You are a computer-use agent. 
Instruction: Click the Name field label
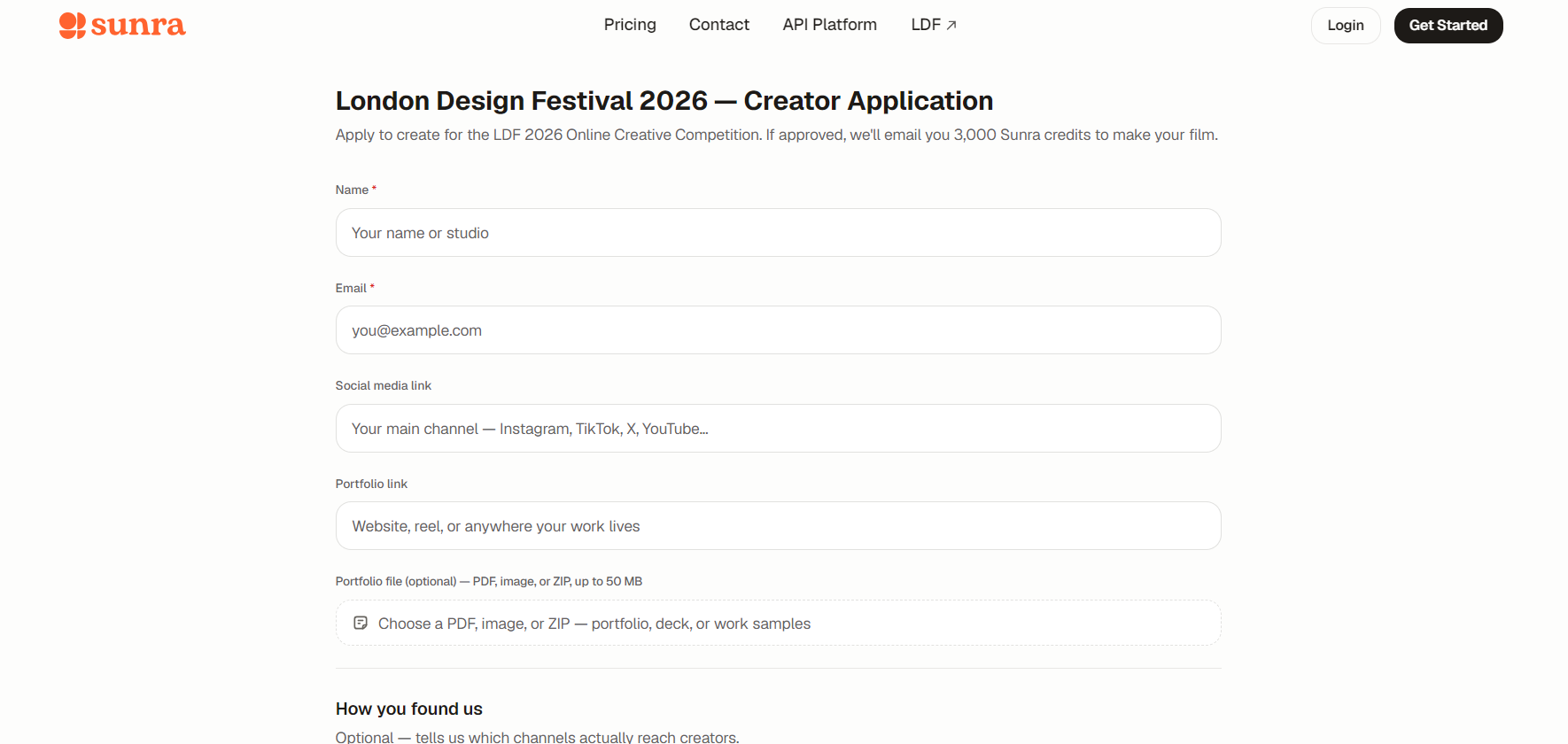pos(356,190)
